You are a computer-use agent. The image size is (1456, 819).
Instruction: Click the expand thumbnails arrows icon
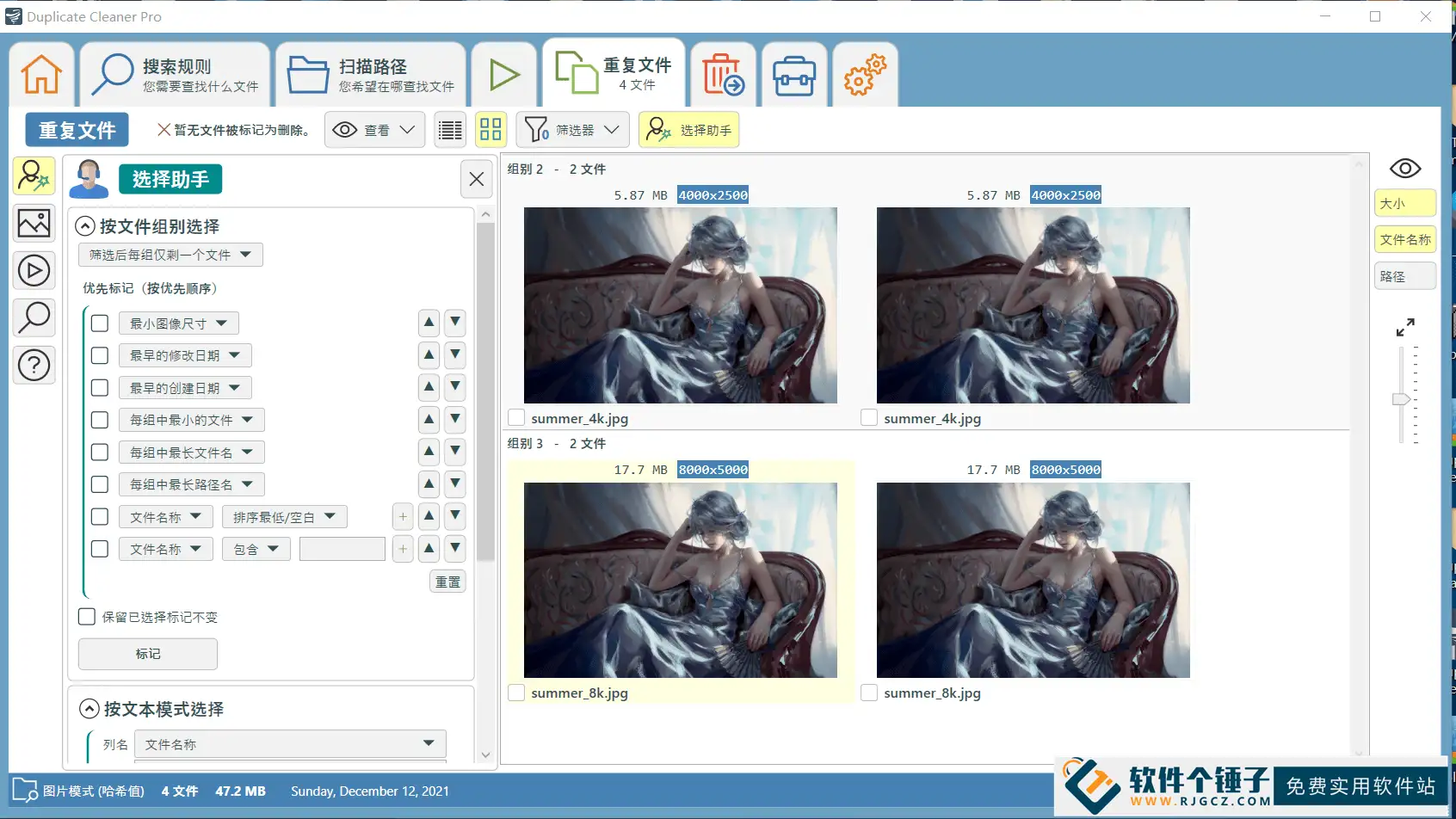point(1405,328)
